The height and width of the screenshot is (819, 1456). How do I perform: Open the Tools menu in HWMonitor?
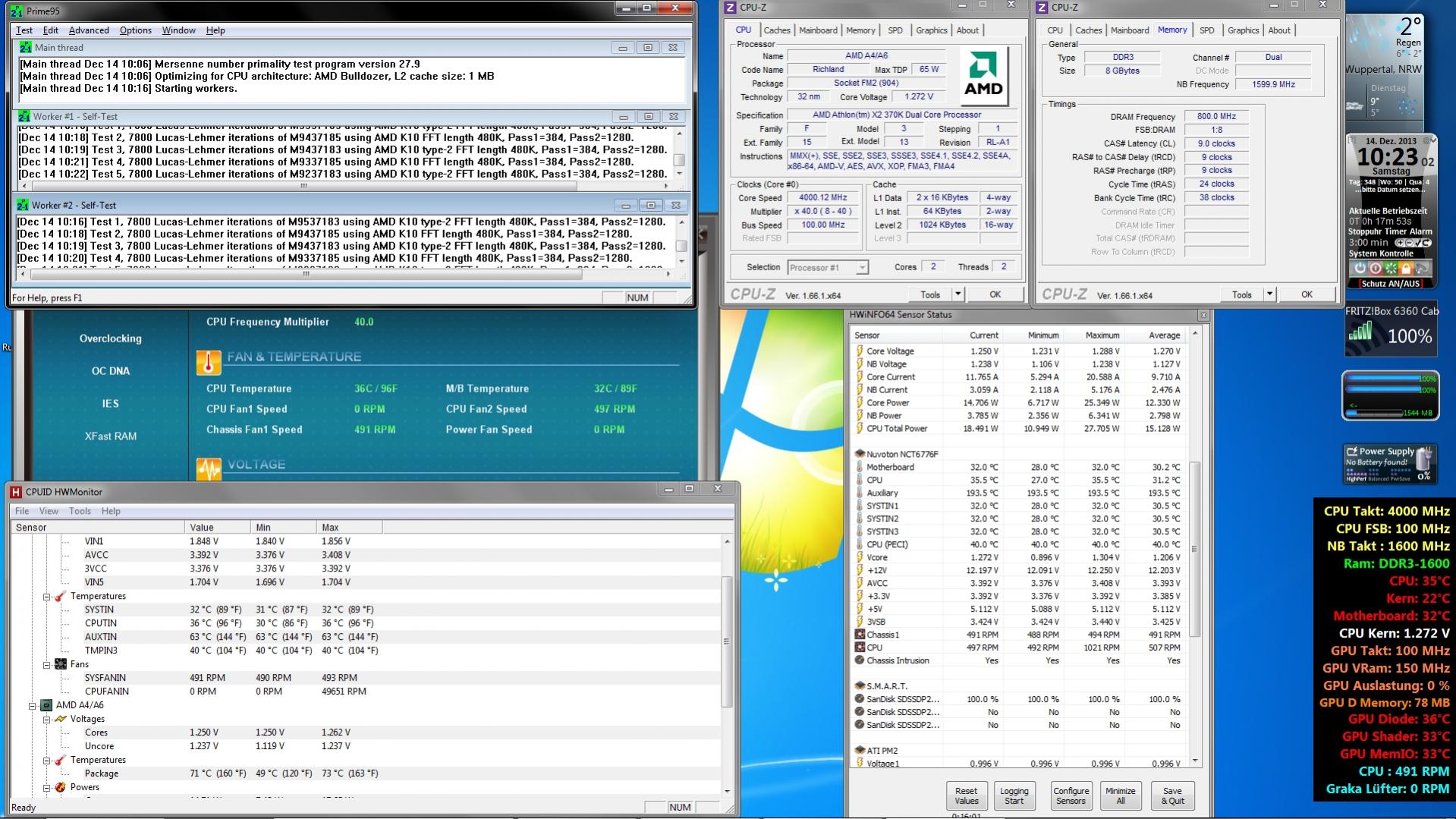[80, 511]
